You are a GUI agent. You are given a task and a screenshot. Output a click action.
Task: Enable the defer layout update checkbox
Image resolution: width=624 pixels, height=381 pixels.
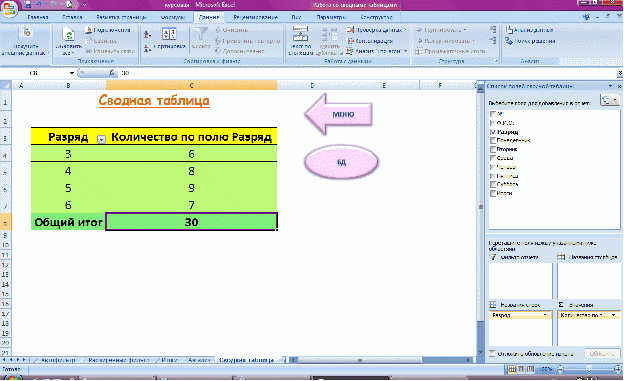coord(492,353)
